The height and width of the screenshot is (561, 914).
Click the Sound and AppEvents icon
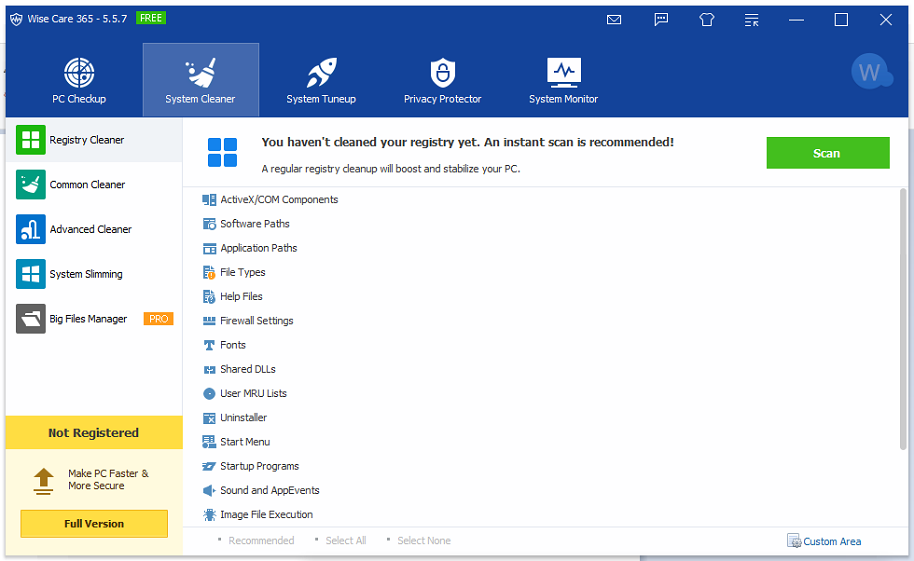pyautogui.click(x=209, y=490)
